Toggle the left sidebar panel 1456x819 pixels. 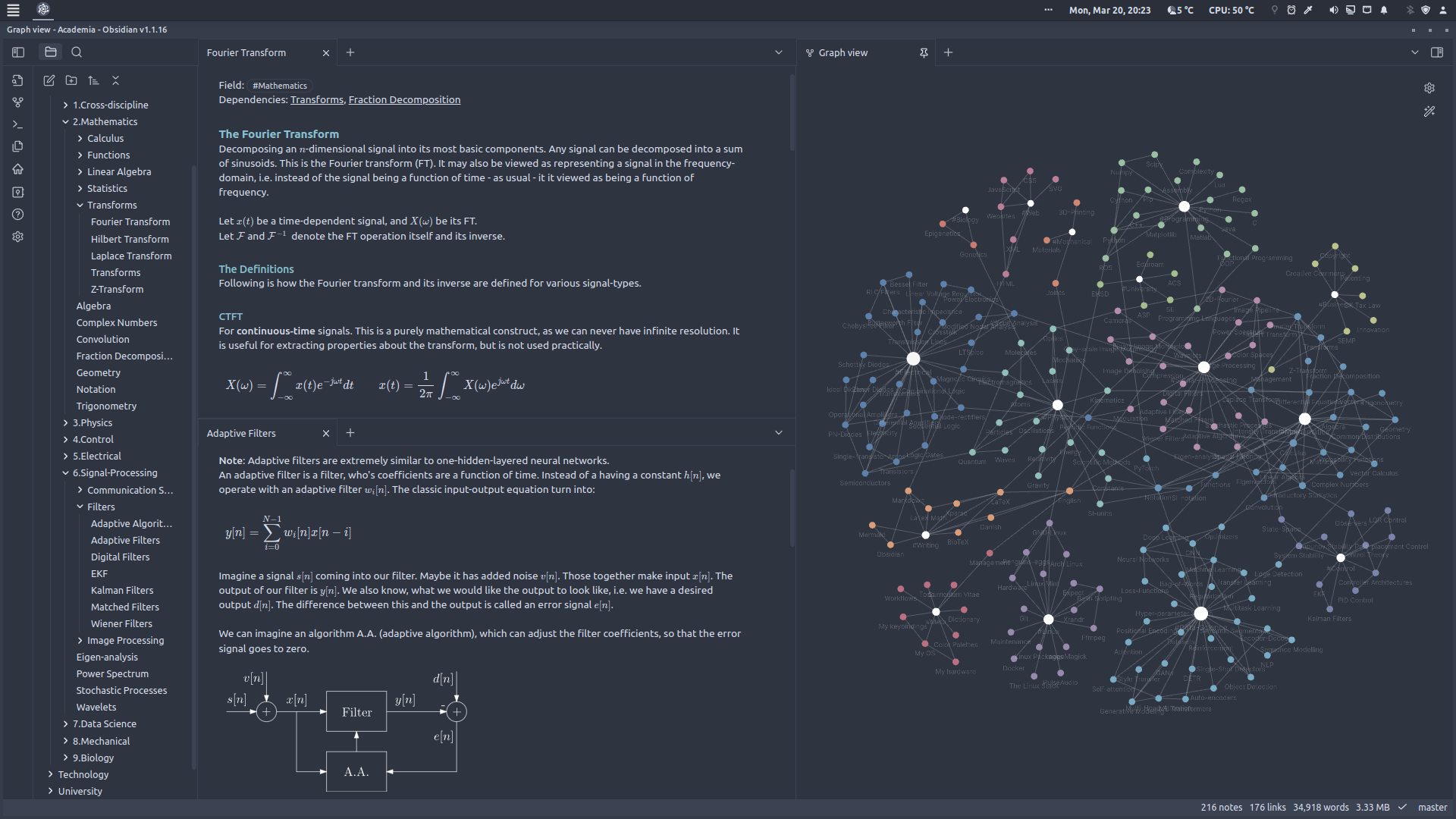[18, 52]
